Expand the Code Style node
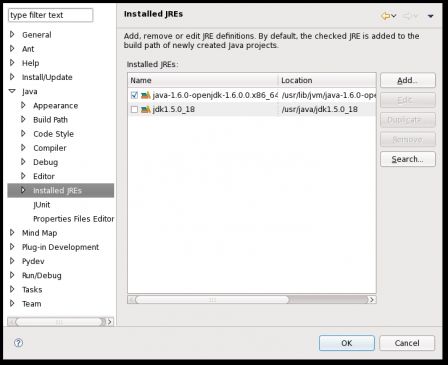 (x=23, y=134)
